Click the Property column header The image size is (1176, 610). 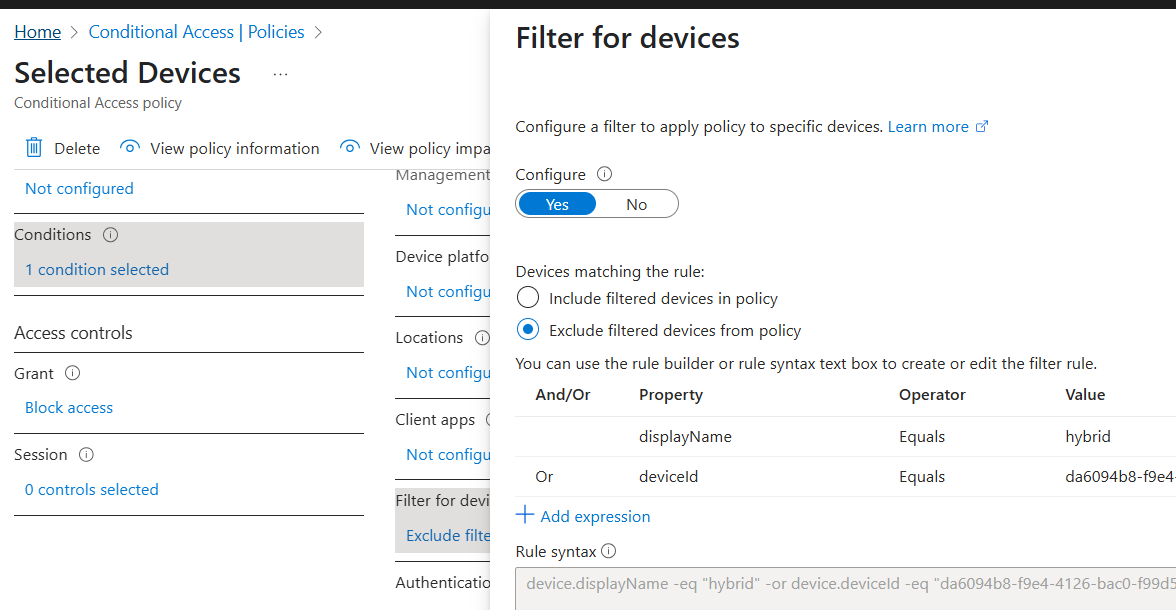[x=670, y=395]
